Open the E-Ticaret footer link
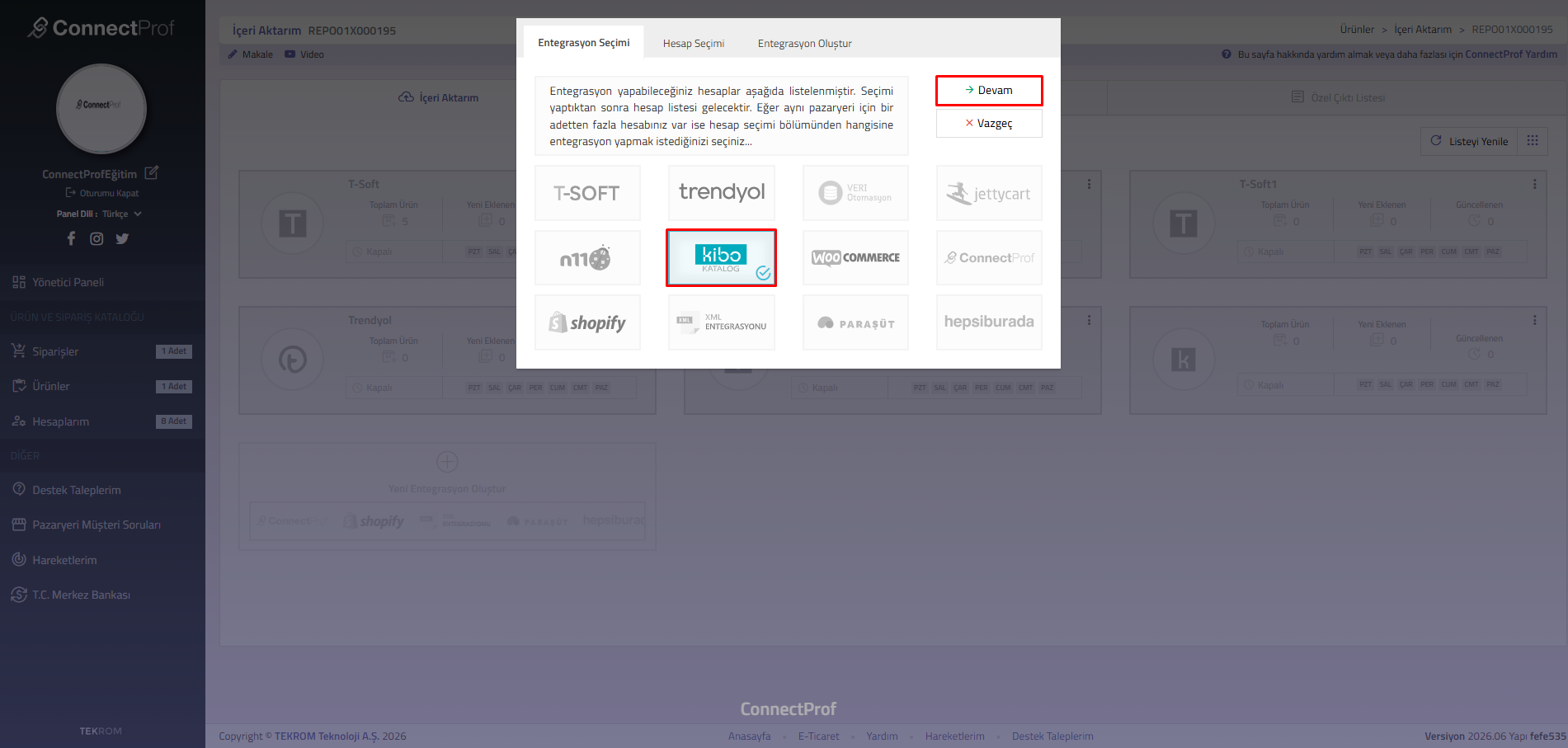 click(818, 736)
